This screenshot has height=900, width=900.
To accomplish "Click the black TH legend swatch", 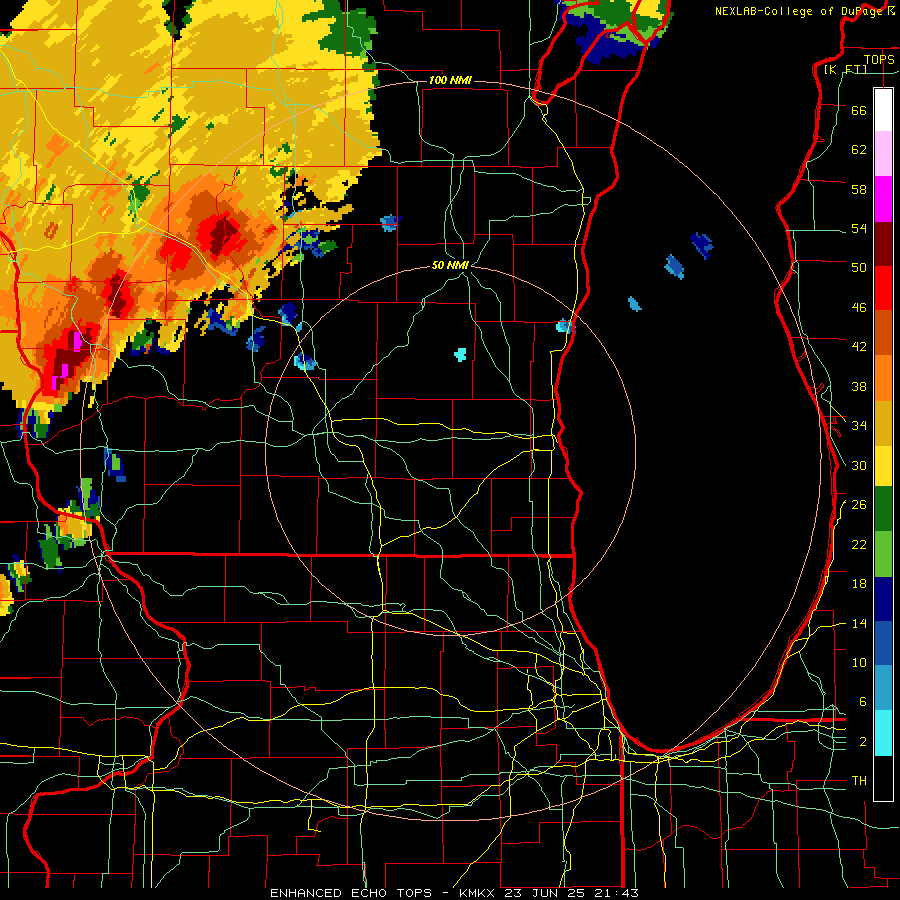I will 883,778.
